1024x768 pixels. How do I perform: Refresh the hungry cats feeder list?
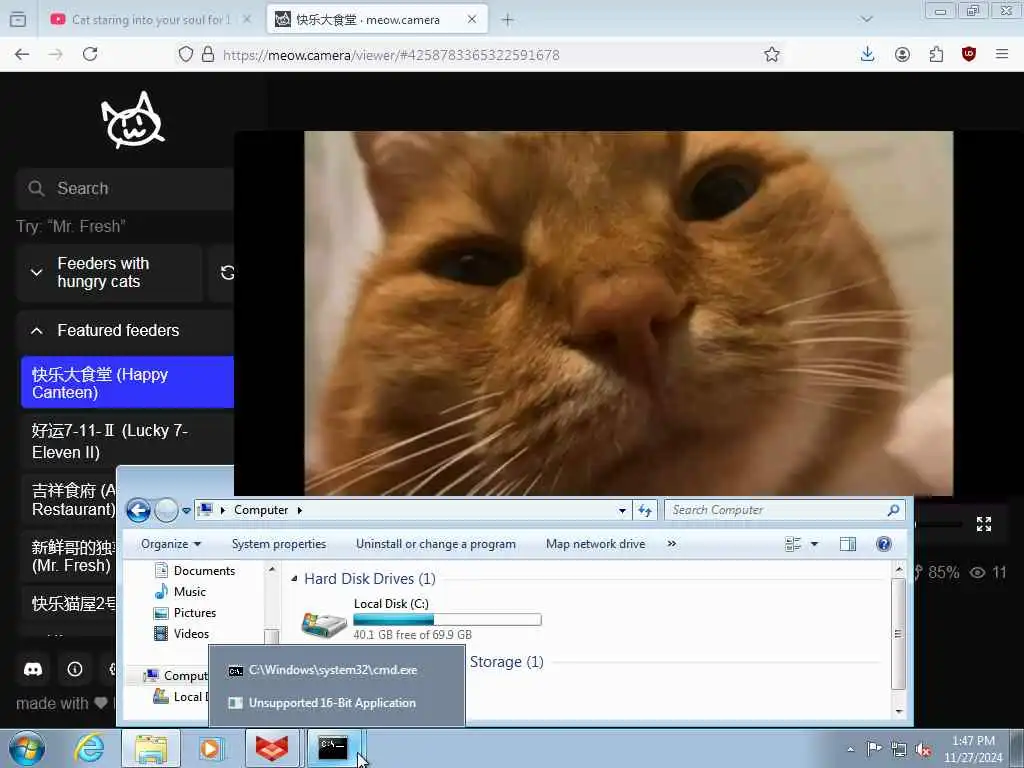coord(227,272)
